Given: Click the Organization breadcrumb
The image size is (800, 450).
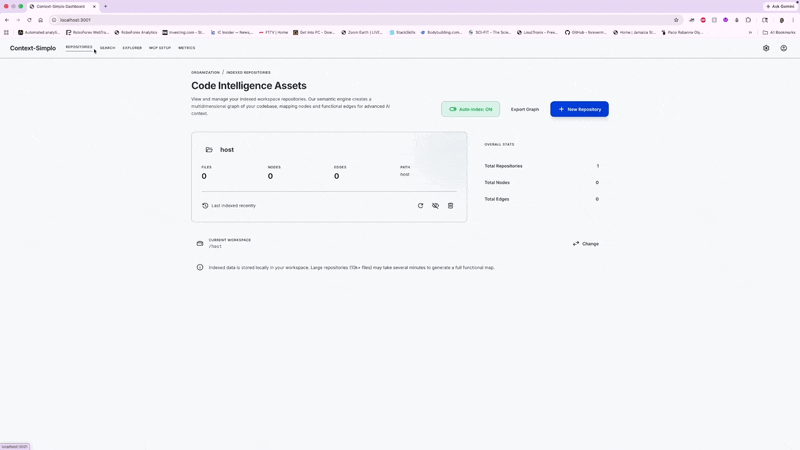Looking at the screenshot, I should pyautogui.click(x=206, y=72).
